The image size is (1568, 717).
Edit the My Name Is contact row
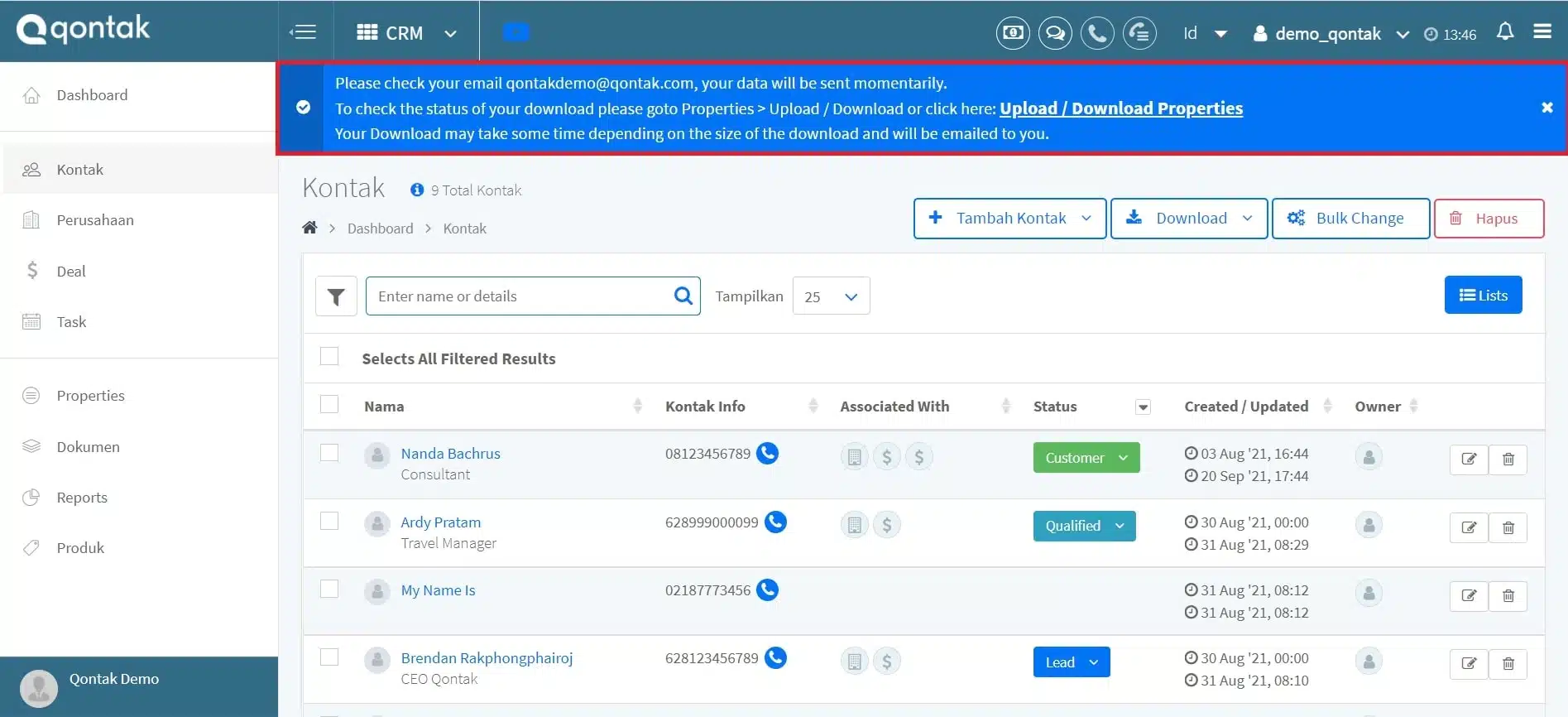pyautogui.click(x=1469, y=595)
